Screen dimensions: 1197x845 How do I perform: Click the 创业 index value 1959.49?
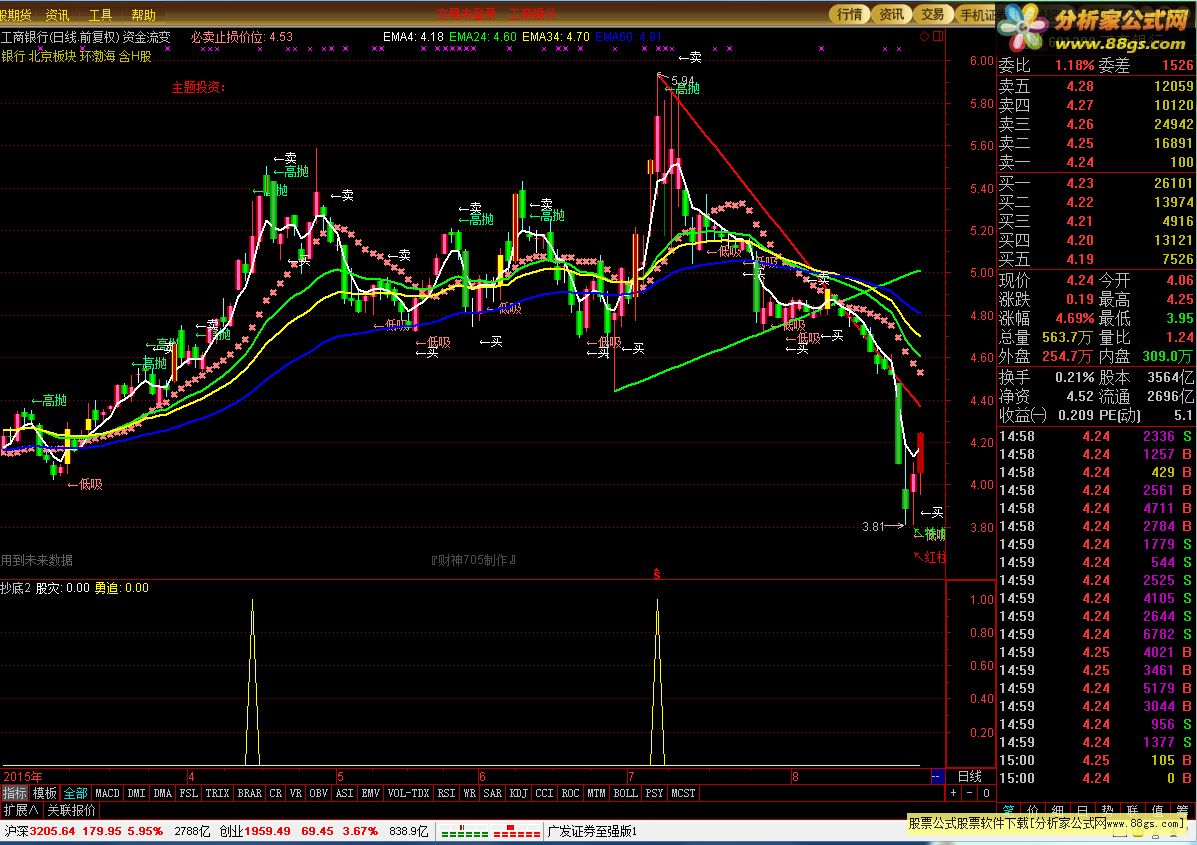tap(267, 830)
